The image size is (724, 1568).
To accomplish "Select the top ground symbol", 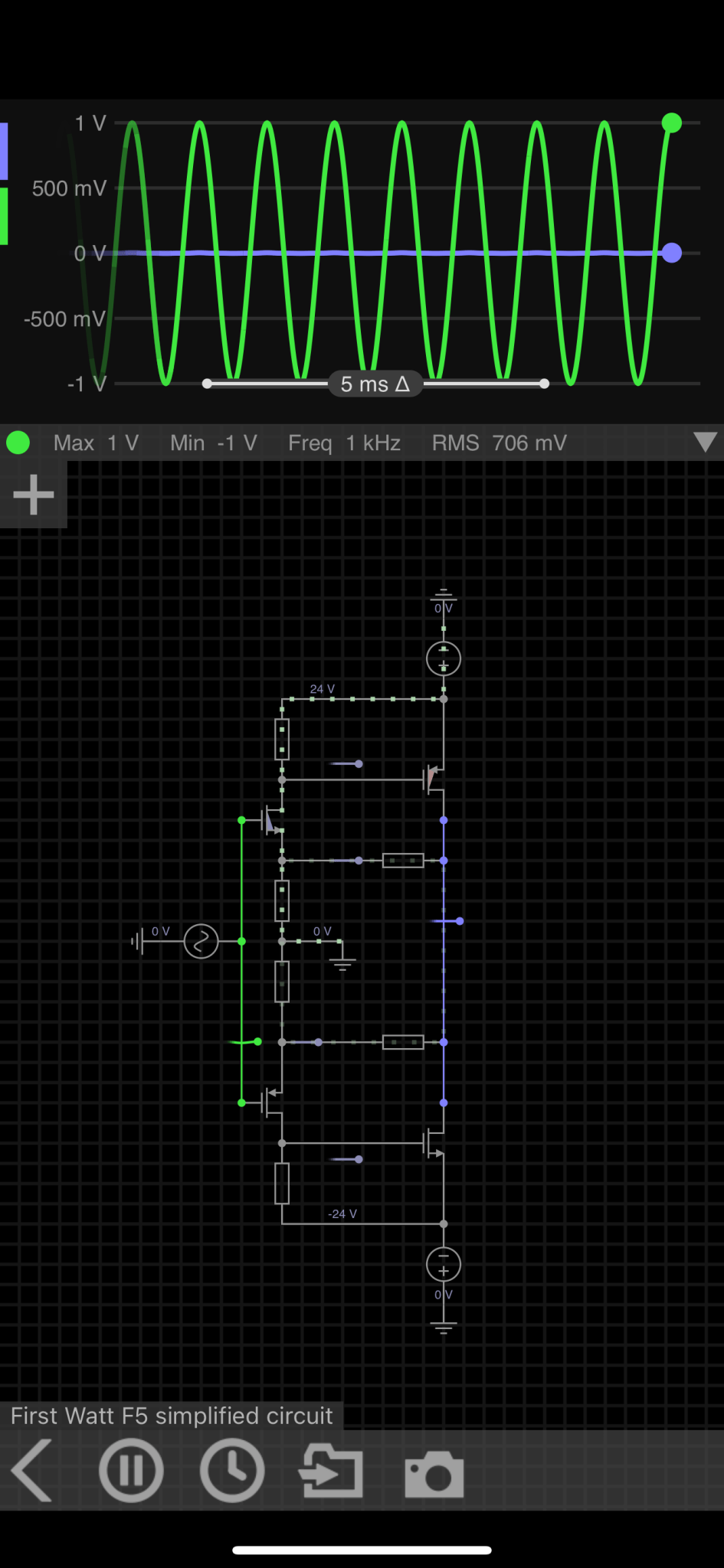I will click(x=444, y=595).
